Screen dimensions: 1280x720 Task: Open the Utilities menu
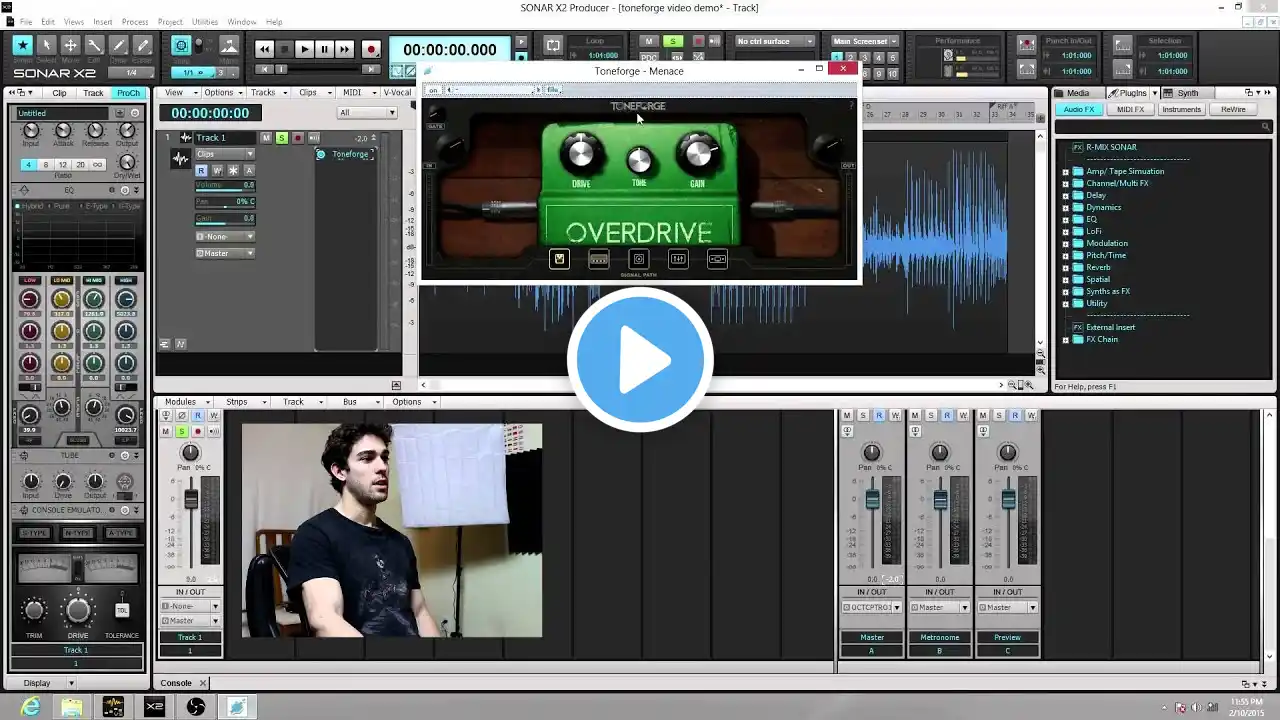pos(205,22)
